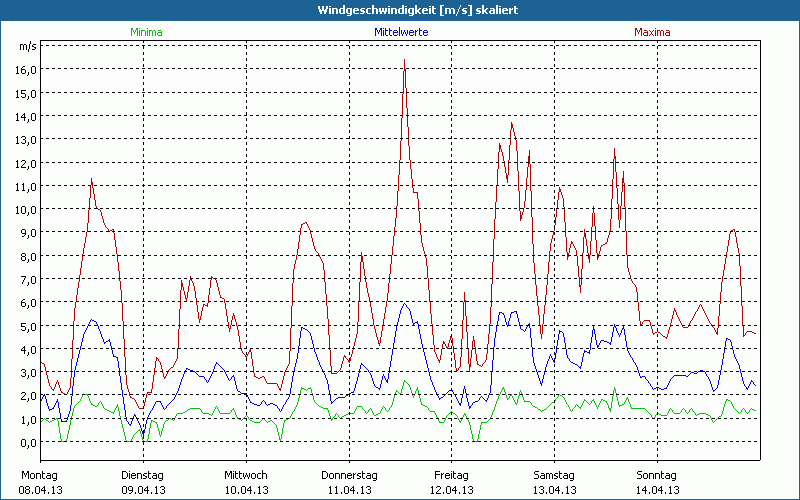Click the 'Mittwoch' day label
This screenshot has width=800, height=500.
point(246,476)
